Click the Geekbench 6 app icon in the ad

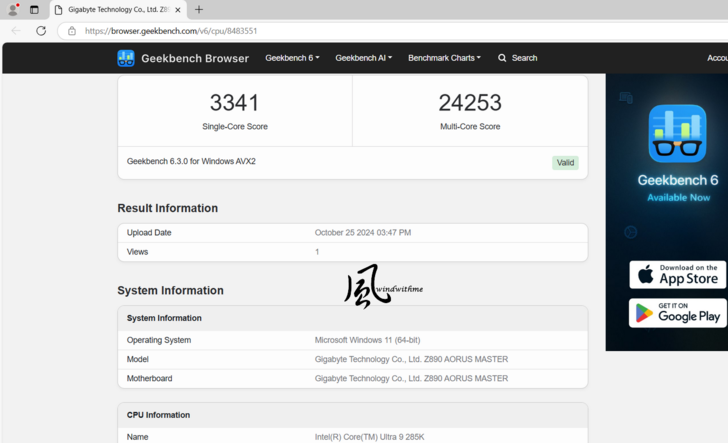(677, 134)
